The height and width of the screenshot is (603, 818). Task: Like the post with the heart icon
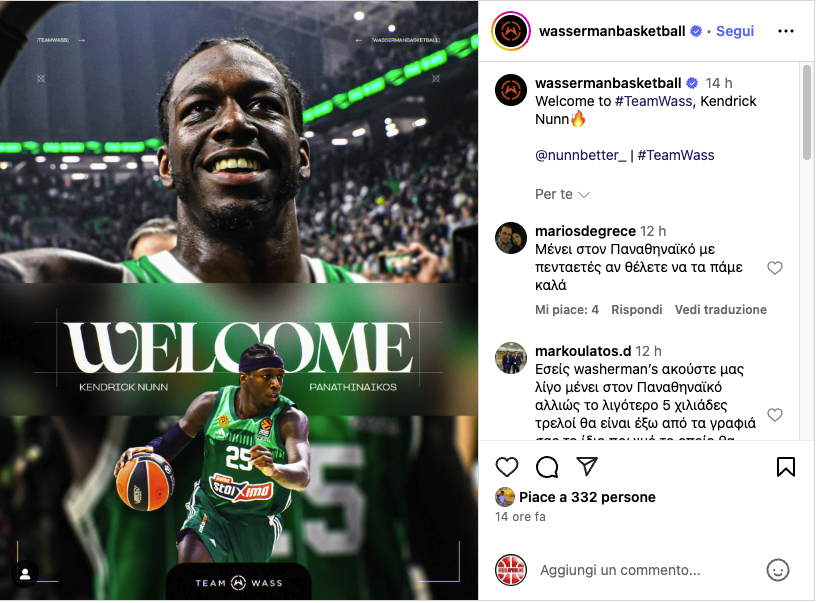(507, 467)
